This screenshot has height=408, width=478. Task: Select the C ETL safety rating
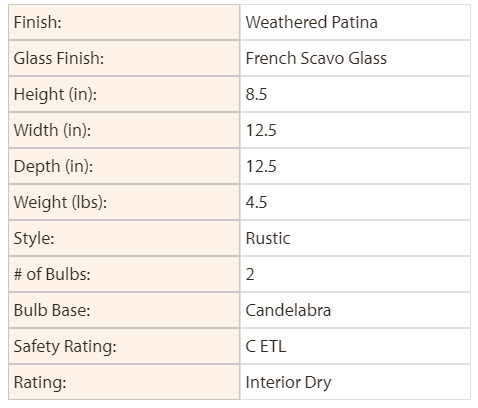click(266, 346)
